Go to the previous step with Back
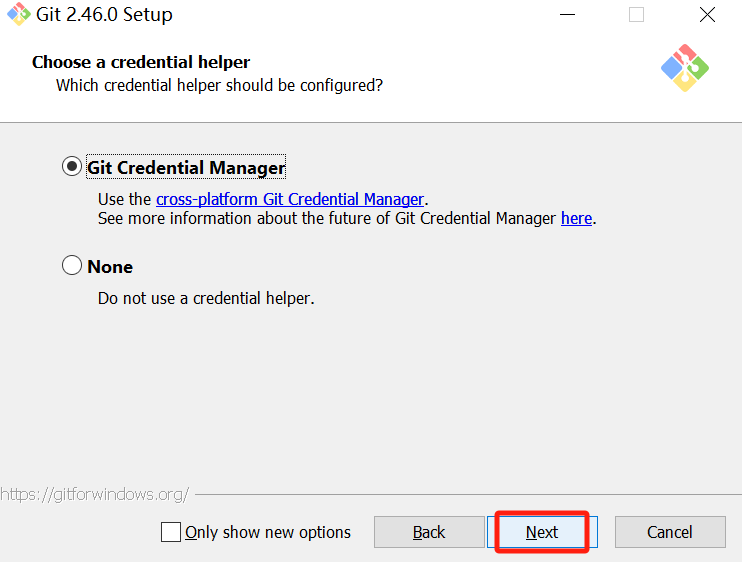The width and height of the screenshot is (742, 562). click(429, 532)
